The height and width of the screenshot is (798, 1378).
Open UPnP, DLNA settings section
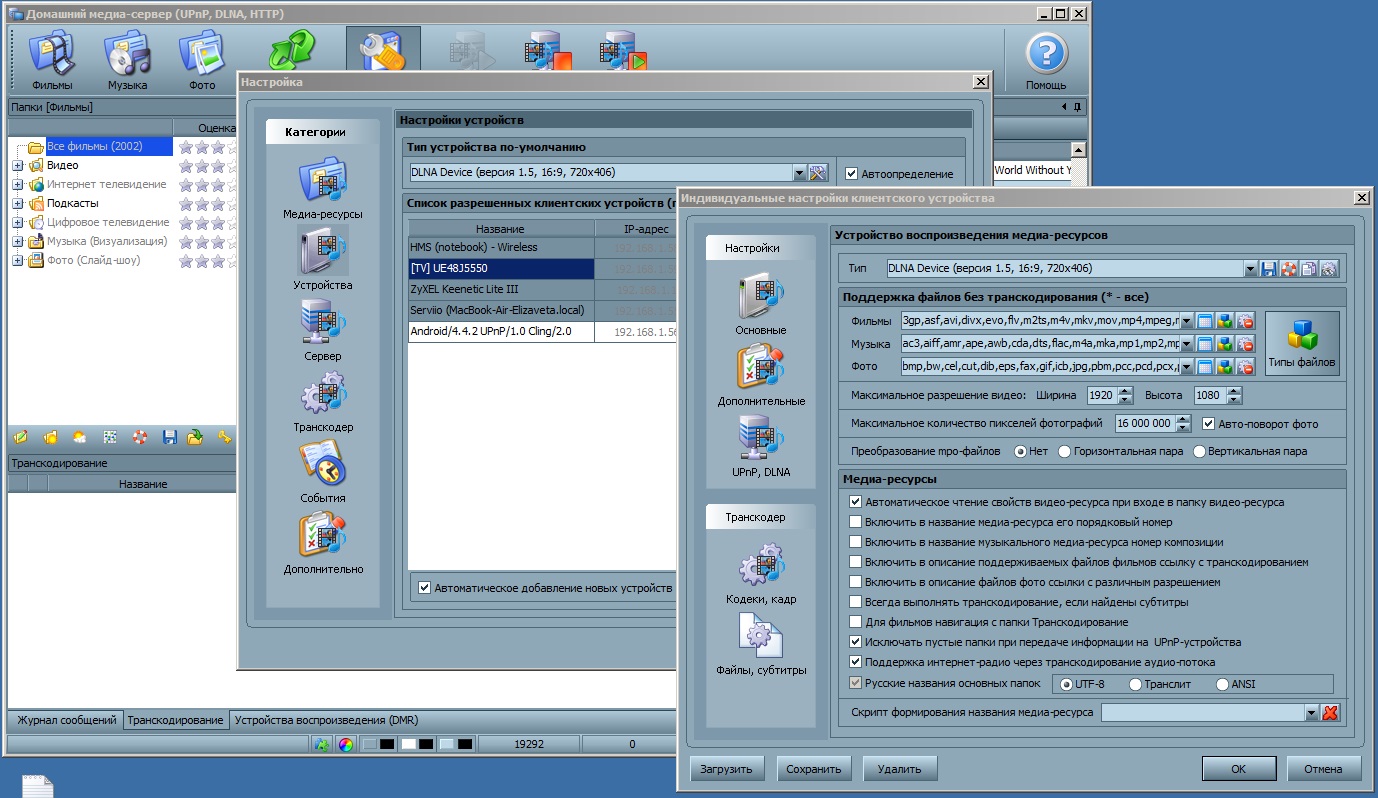[x=760, y=440]
